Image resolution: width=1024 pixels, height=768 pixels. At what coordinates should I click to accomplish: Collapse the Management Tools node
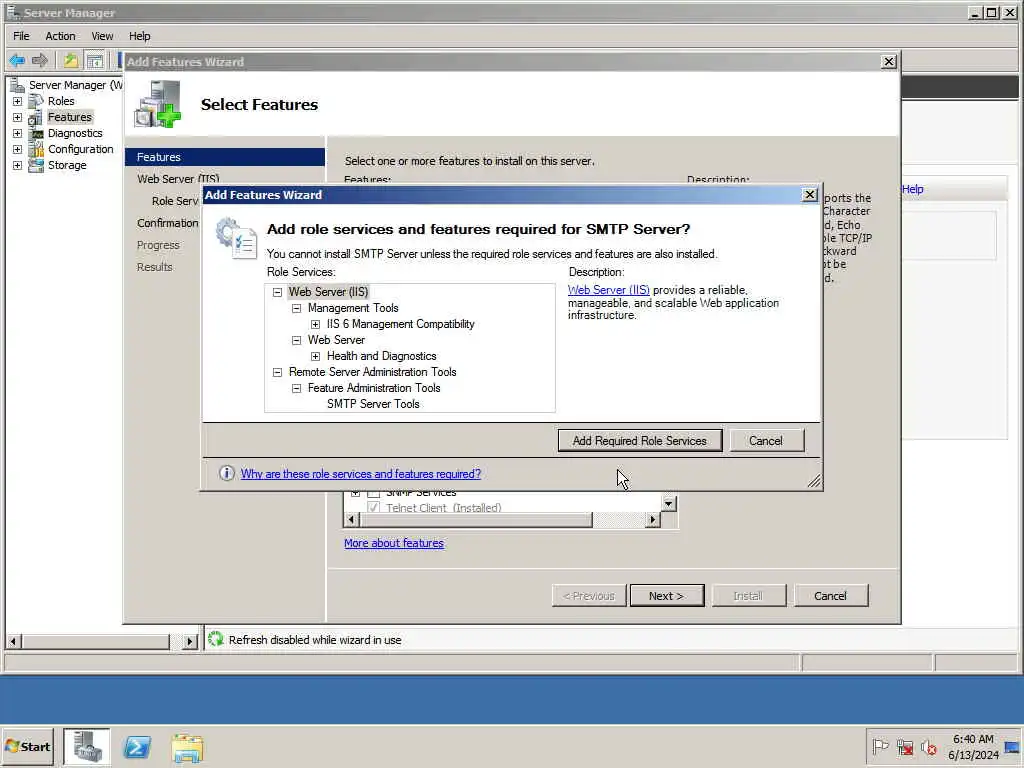296,308
